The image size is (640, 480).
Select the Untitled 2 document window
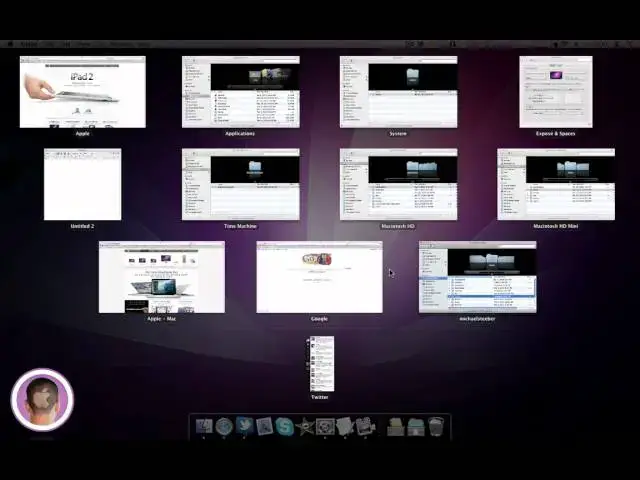coord(82,184)
